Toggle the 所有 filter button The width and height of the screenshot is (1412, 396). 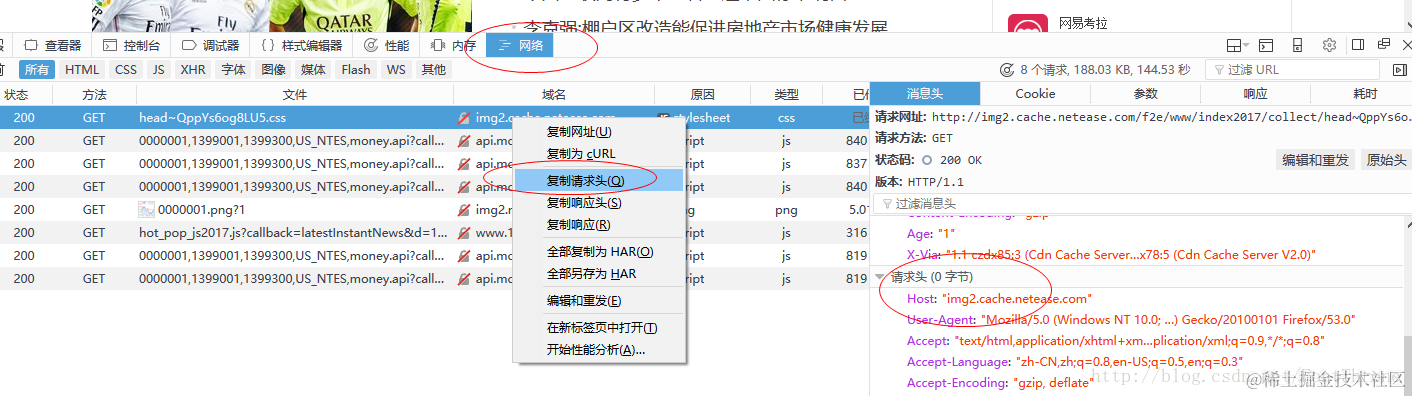pyautogui.click(x=37, y=70)
